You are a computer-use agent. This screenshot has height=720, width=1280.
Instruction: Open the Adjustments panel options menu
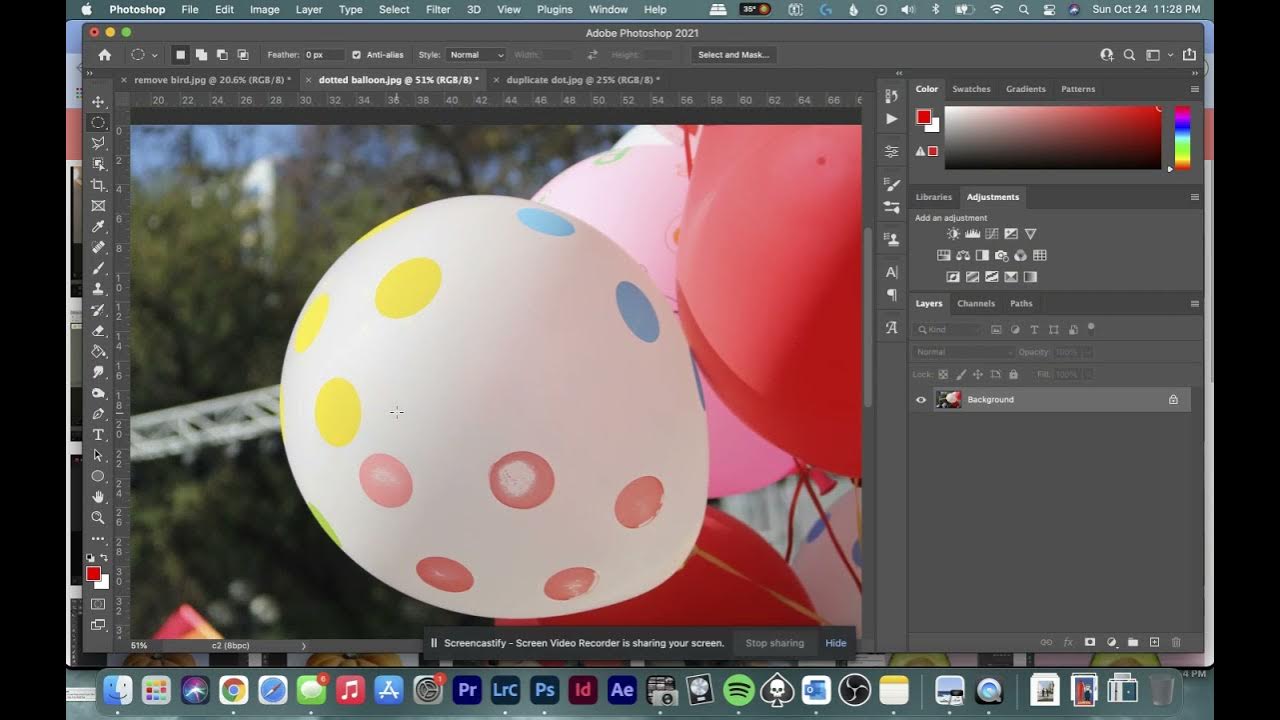1194,197
